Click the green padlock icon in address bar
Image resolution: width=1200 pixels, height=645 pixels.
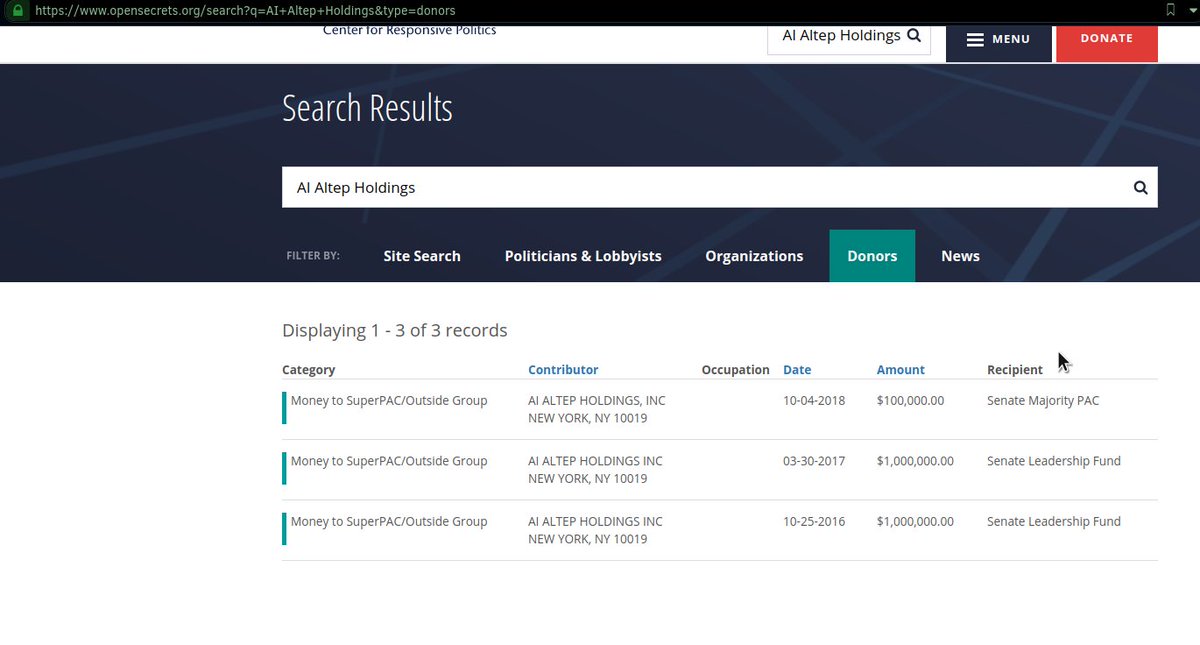tap(17, 10)
